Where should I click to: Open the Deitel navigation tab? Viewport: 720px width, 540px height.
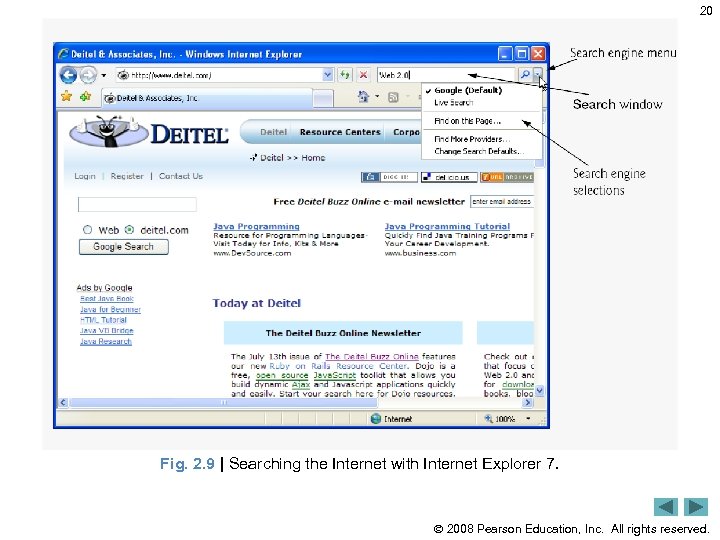click(273, 132)
